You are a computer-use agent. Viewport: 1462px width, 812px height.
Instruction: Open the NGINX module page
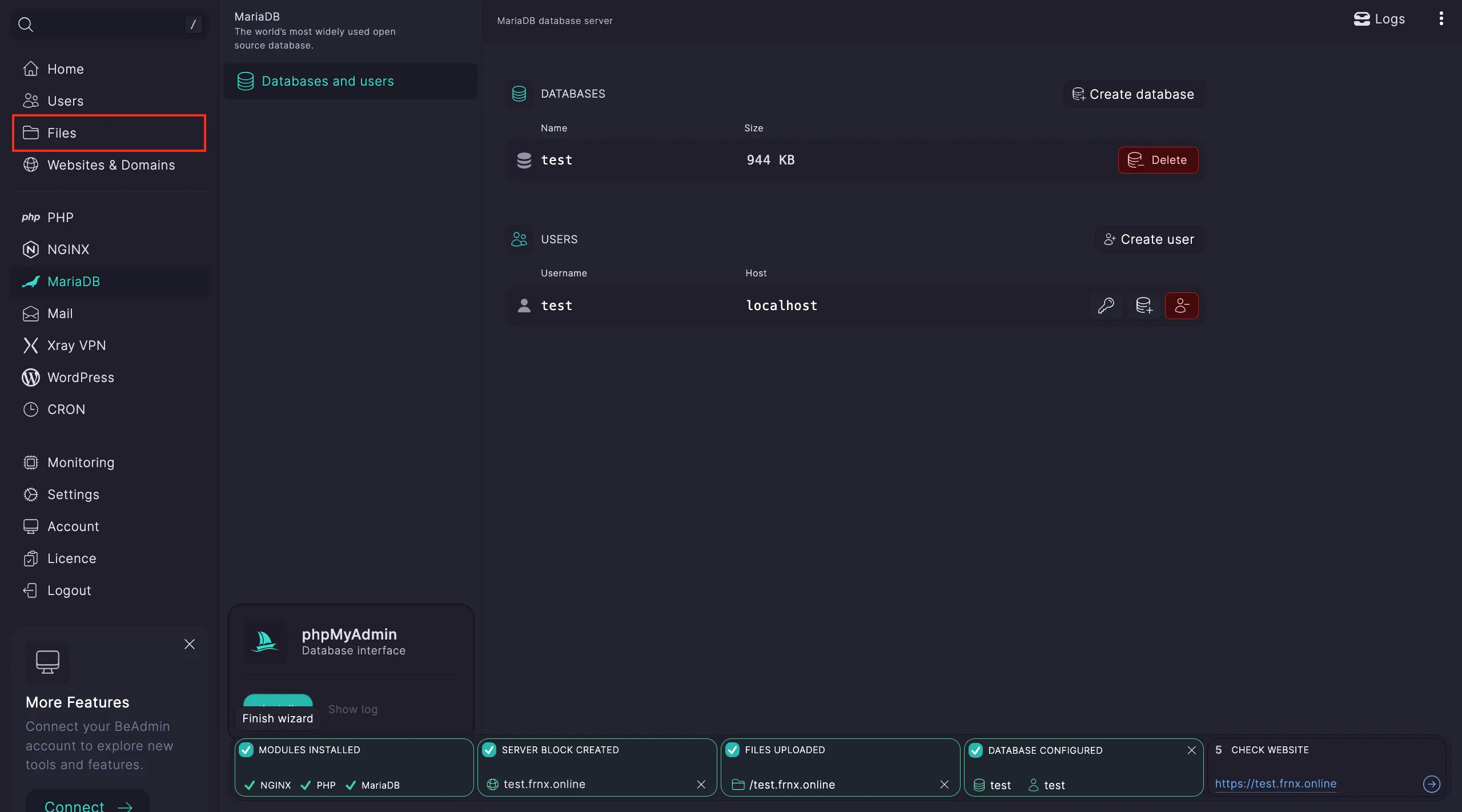(x=110, y=250)
